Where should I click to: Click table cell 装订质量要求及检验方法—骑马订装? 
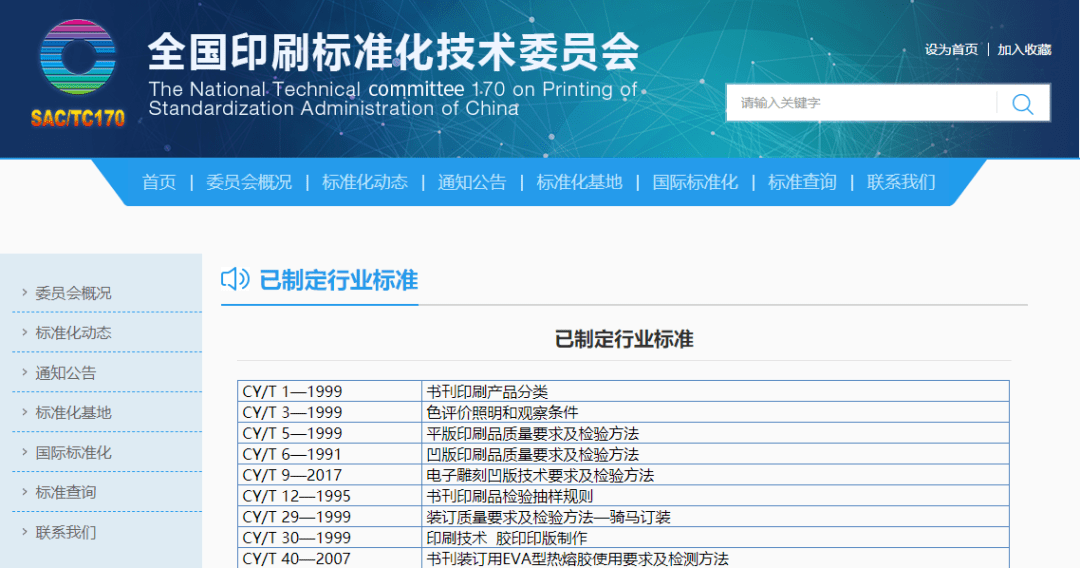(x=715, y=517)
